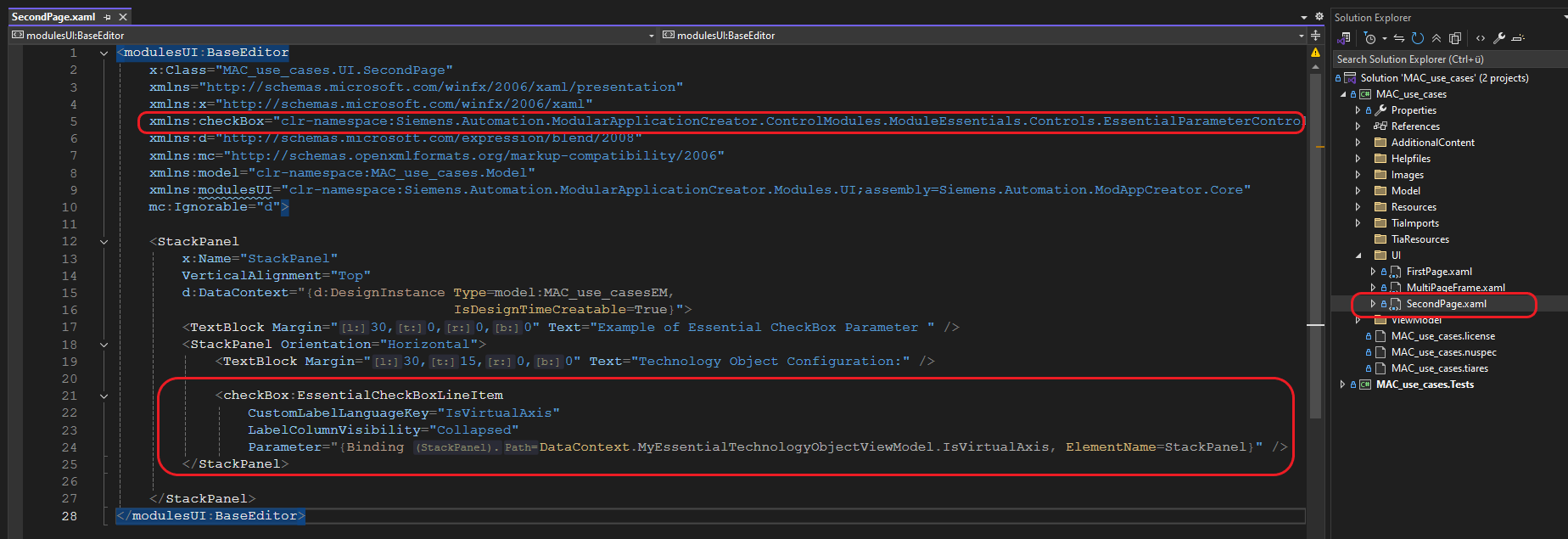Viewport: 1568px width, 539px height.
Task: Click 'CustomLabelLanguageKey' attribute on line 22
Action: tap(338, 413)
